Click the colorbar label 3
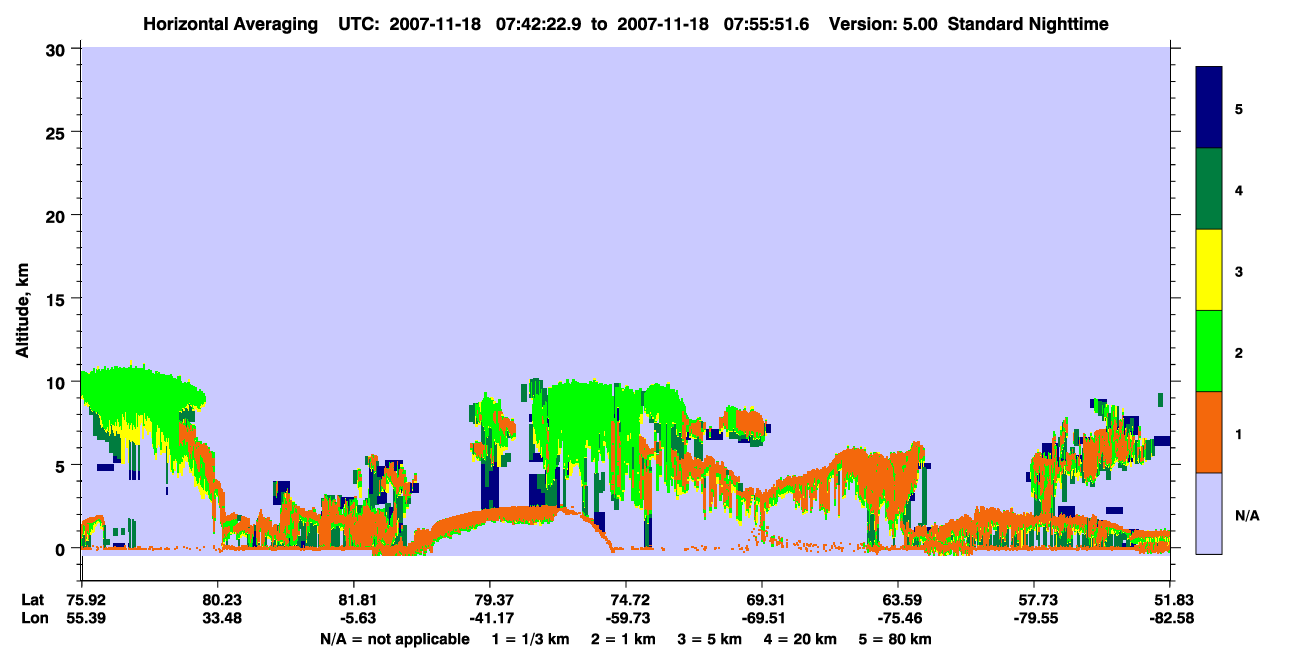Viewport: 1300px width, 667px height. (x=1238, y=270)
